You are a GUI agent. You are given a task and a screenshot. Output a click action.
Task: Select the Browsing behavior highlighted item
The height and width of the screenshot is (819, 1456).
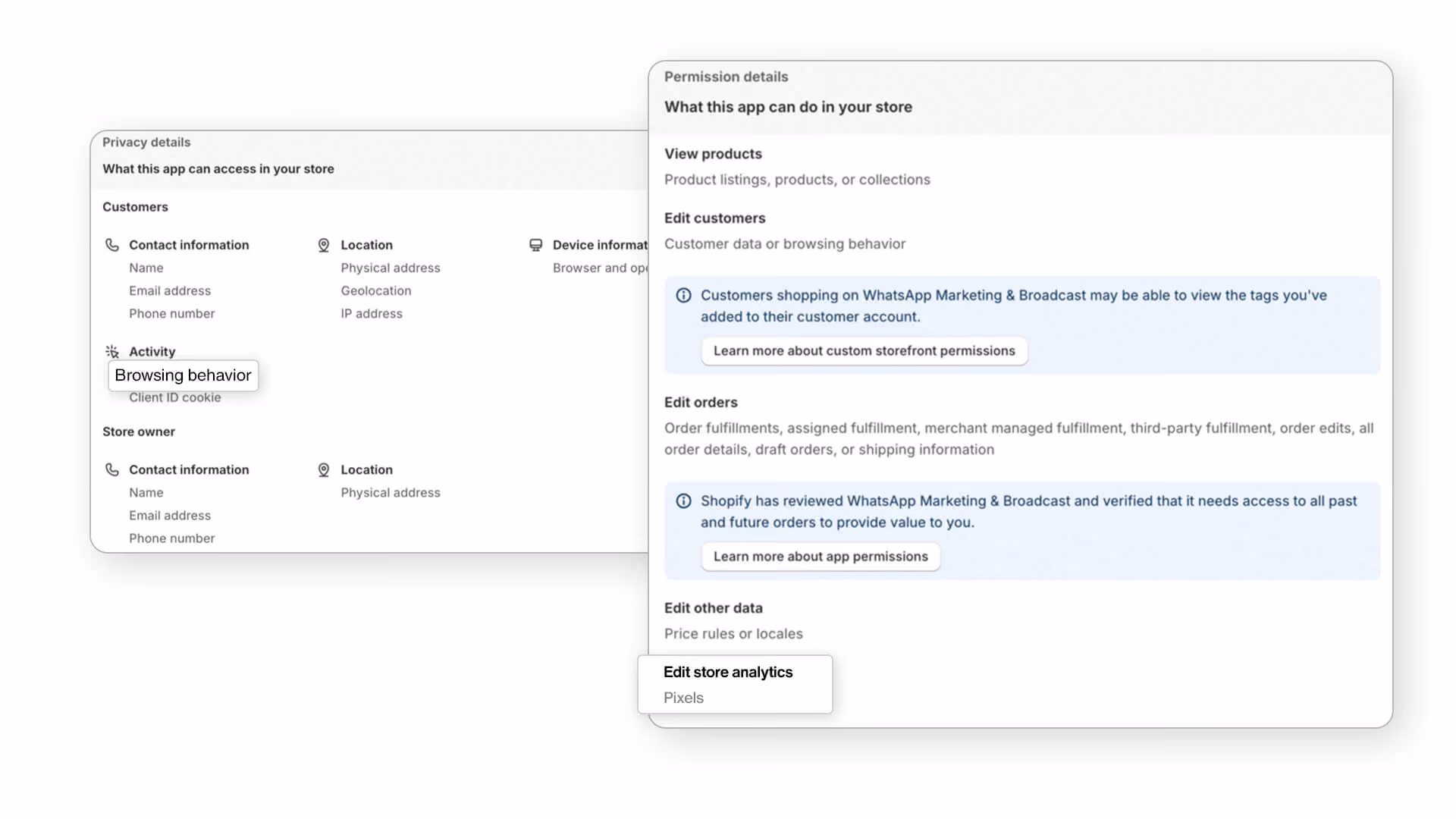pos(183,375)
